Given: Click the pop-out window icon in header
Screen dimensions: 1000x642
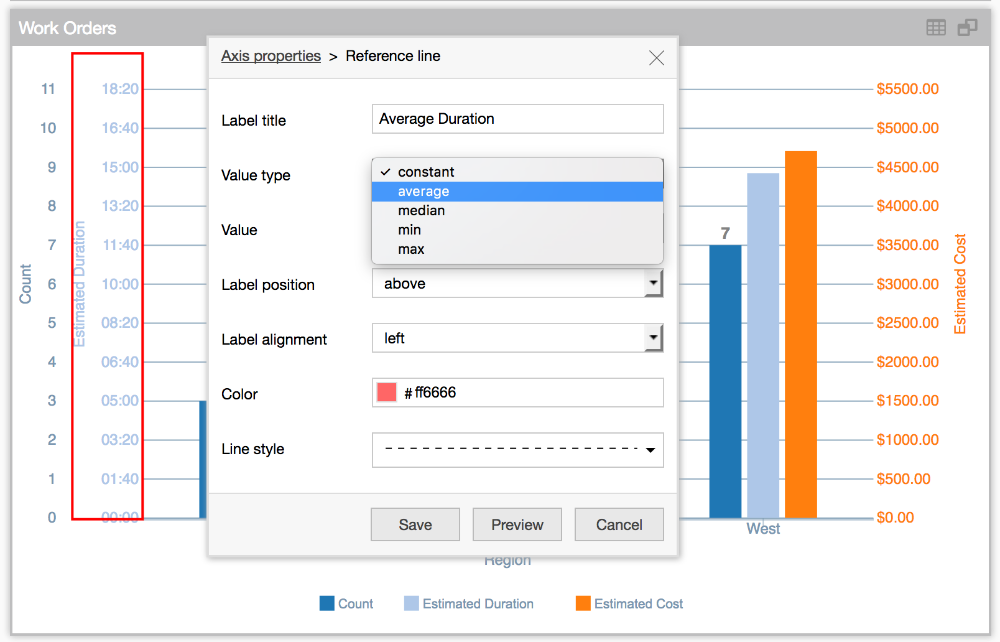Looking at the screenshot, I should [x=967, y=28].
